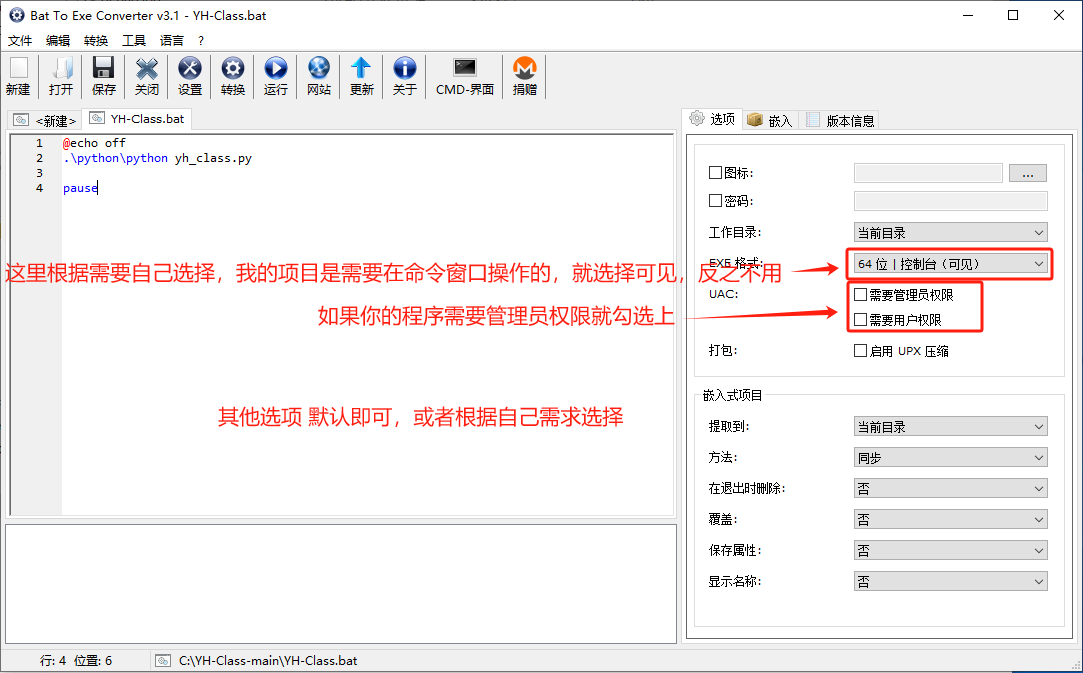Click the 捐赠 (Donate) Monero icon
The height and width of the screenshot is (673, 1083).
(525, 76)
